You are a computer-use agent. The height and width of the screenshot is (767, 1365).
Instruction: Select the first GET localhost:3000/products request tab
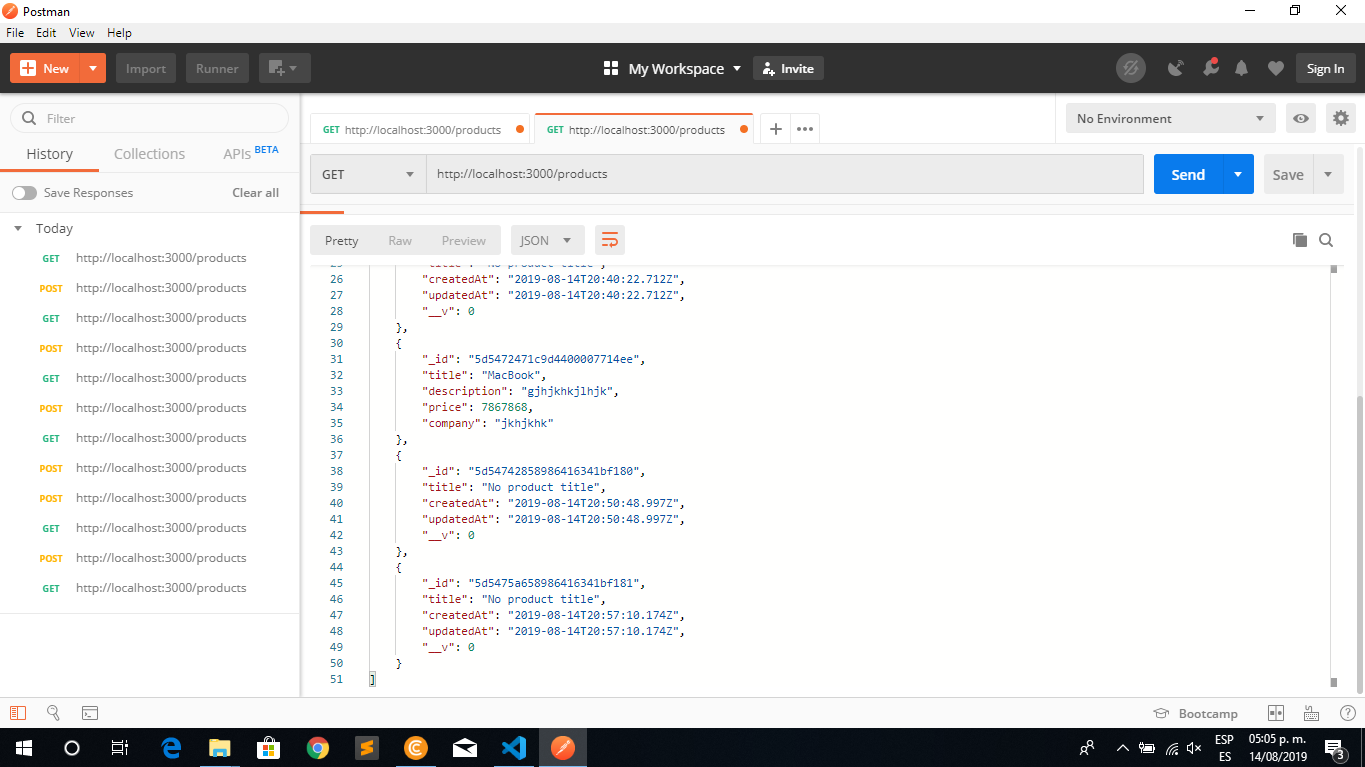click(423, 130)
